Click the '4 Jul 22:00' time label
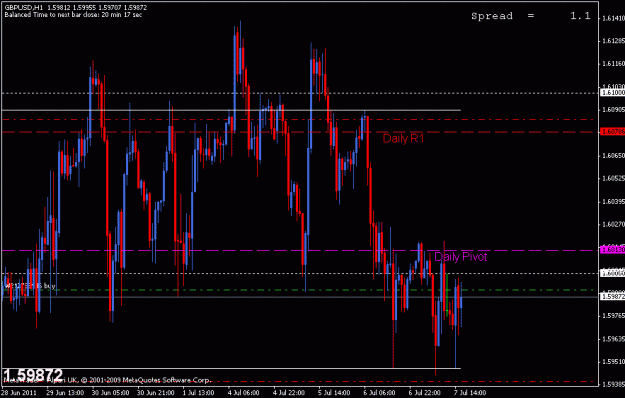This screenshot has height=398, width=625. (289, 393)
